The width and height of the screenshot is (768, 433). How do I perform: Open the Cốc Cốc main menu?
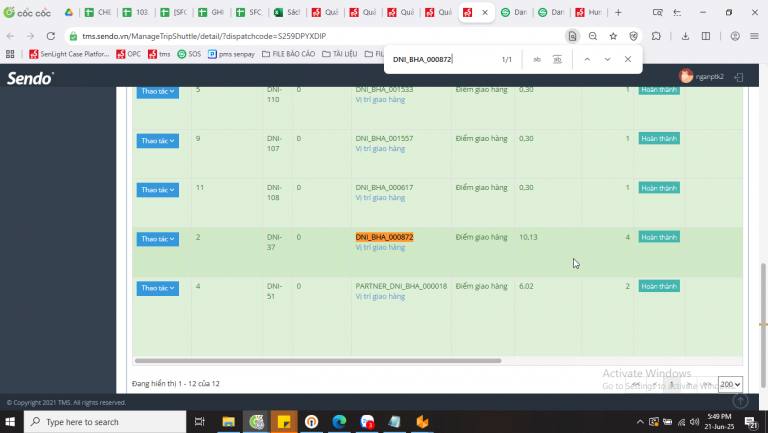point(754,36)
